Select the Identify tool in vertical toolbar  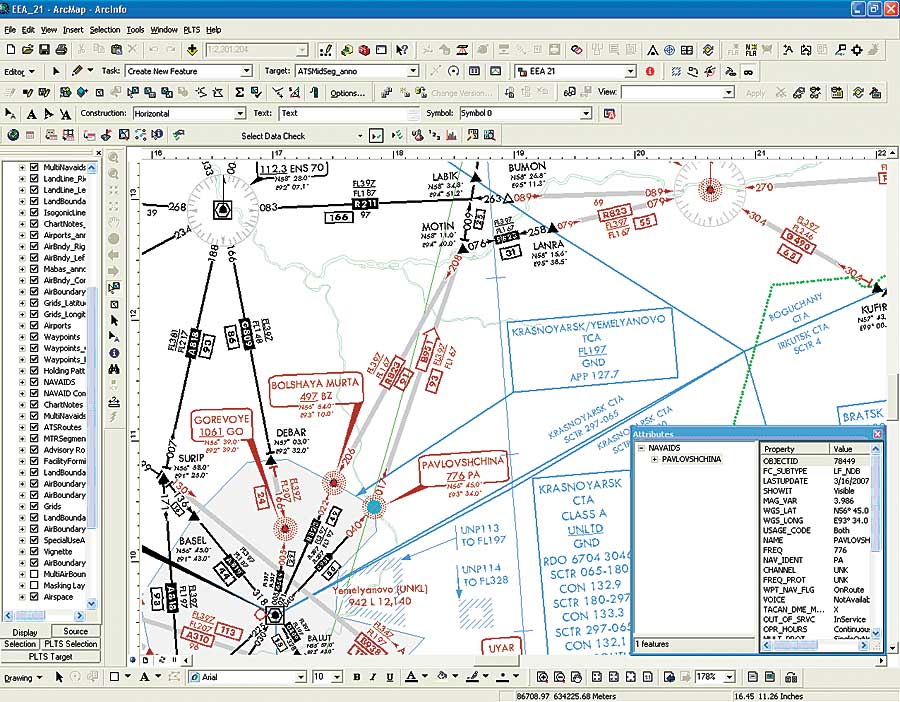[114, 352]
